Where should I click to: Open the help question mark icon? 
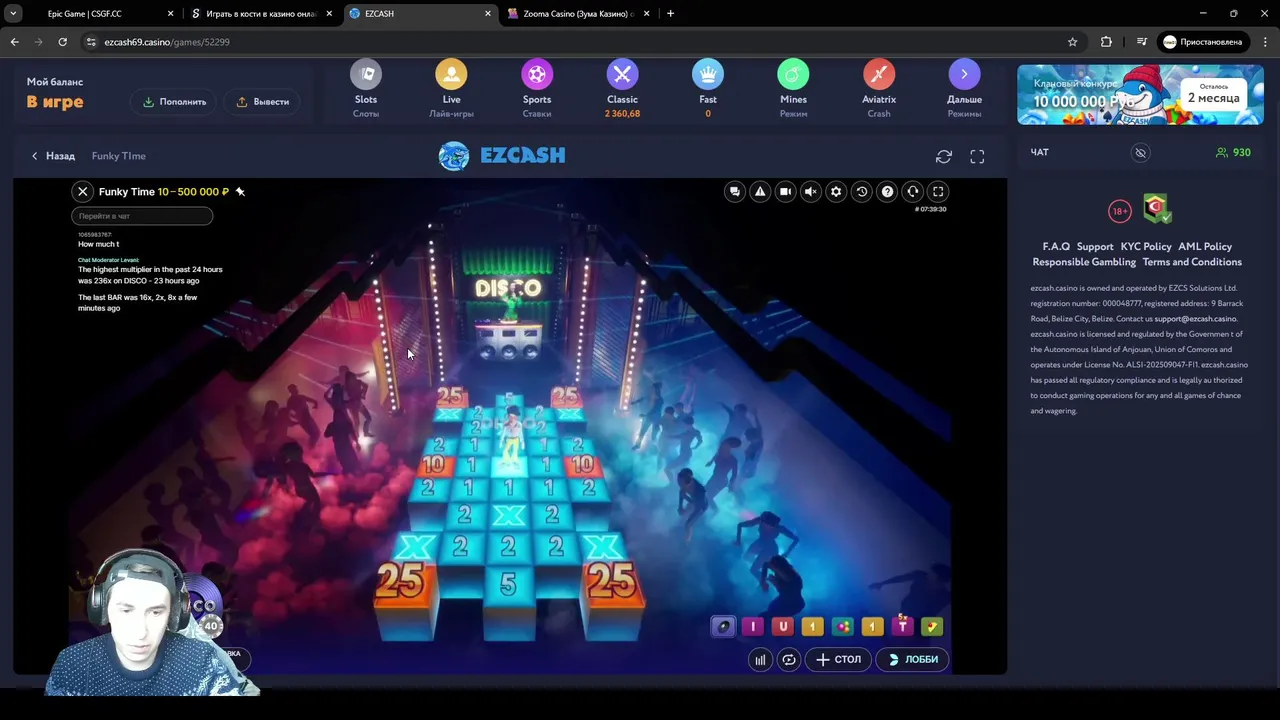tap(887, 192)
